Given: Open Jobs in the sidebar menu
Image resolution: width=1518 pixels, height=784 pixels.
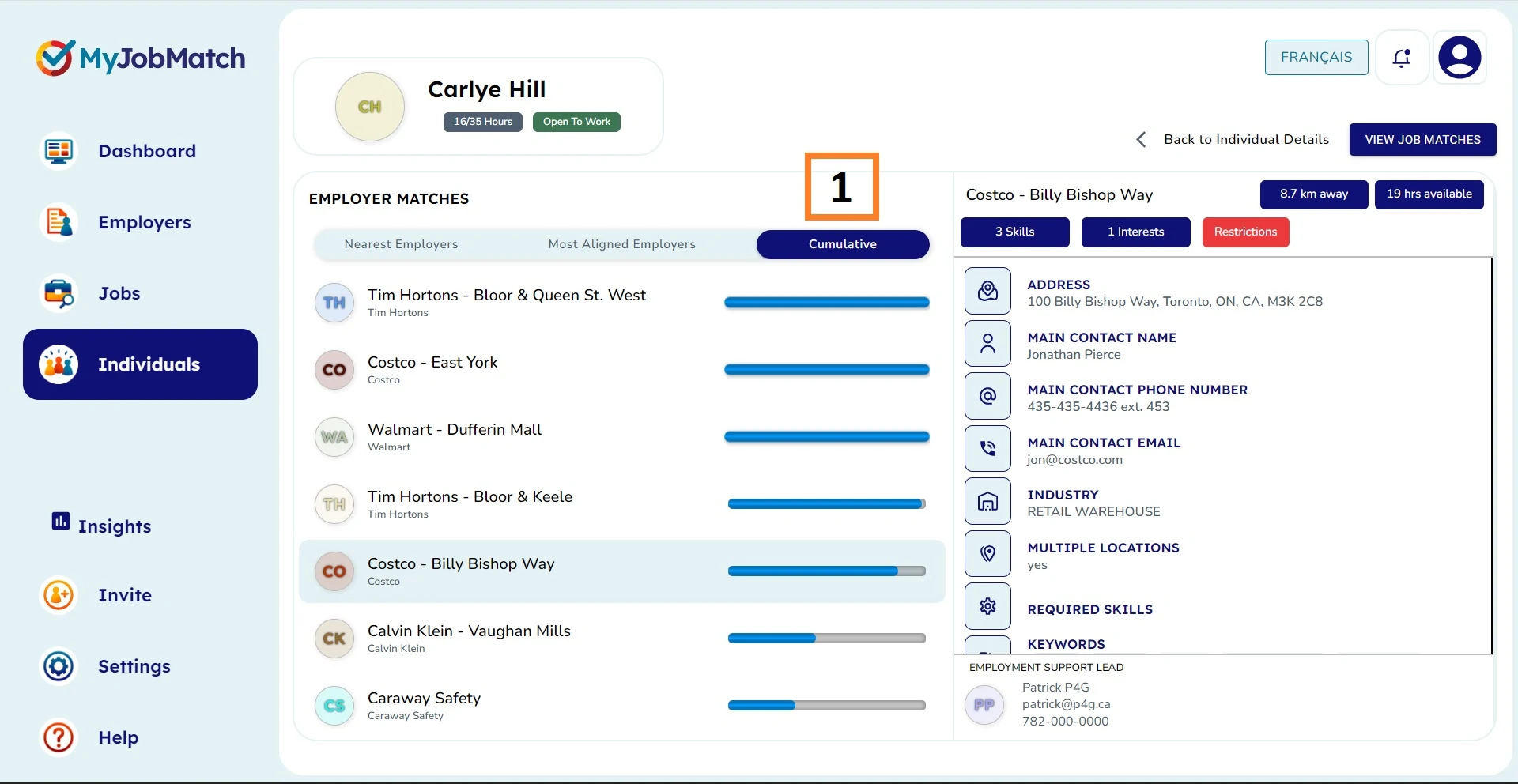Looking at the screenshot, I should tap(119, 293).
